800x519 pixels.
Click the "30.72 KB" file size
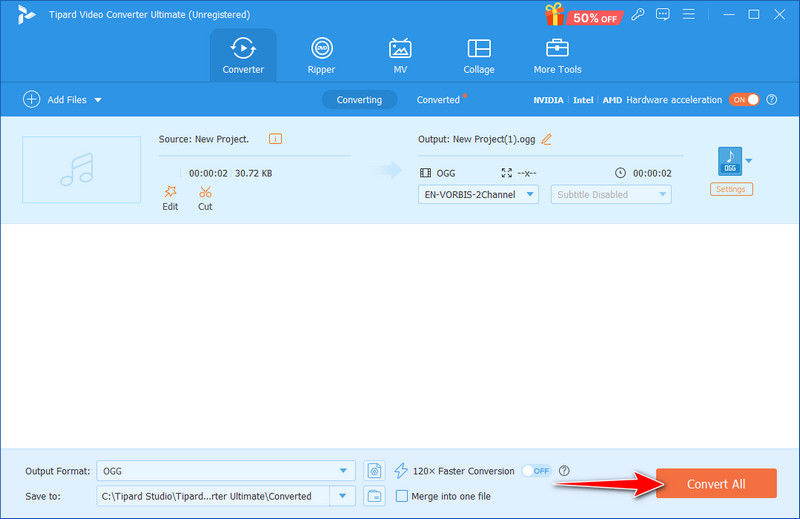(254, 174)
